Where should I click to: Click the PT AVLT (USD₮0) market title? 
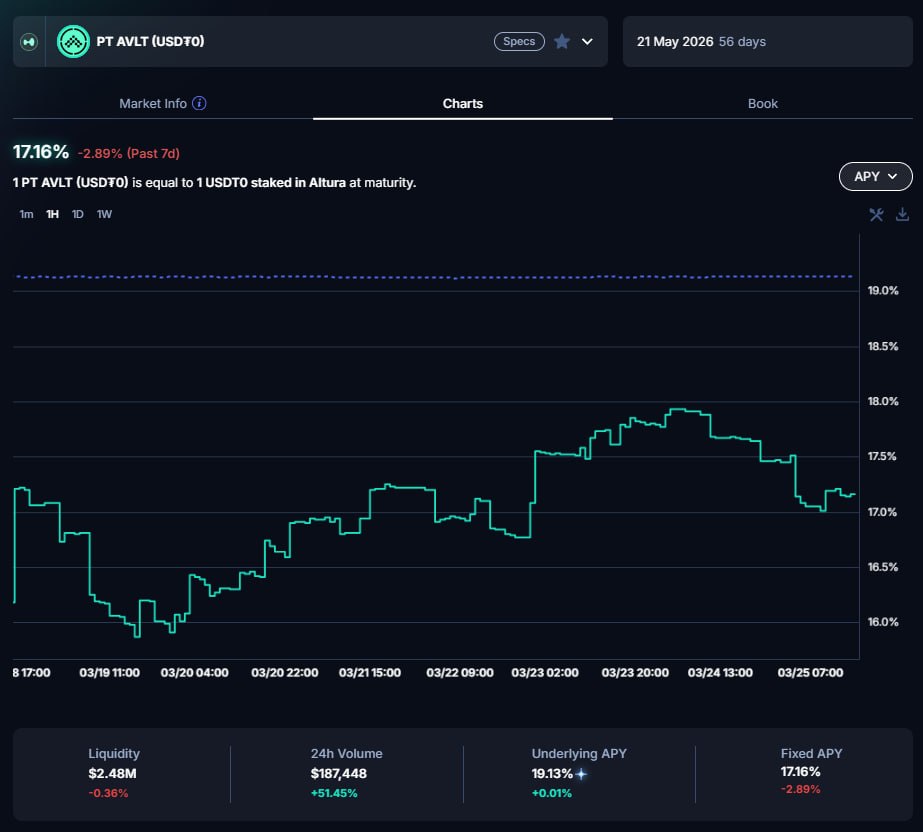(150, 41)
